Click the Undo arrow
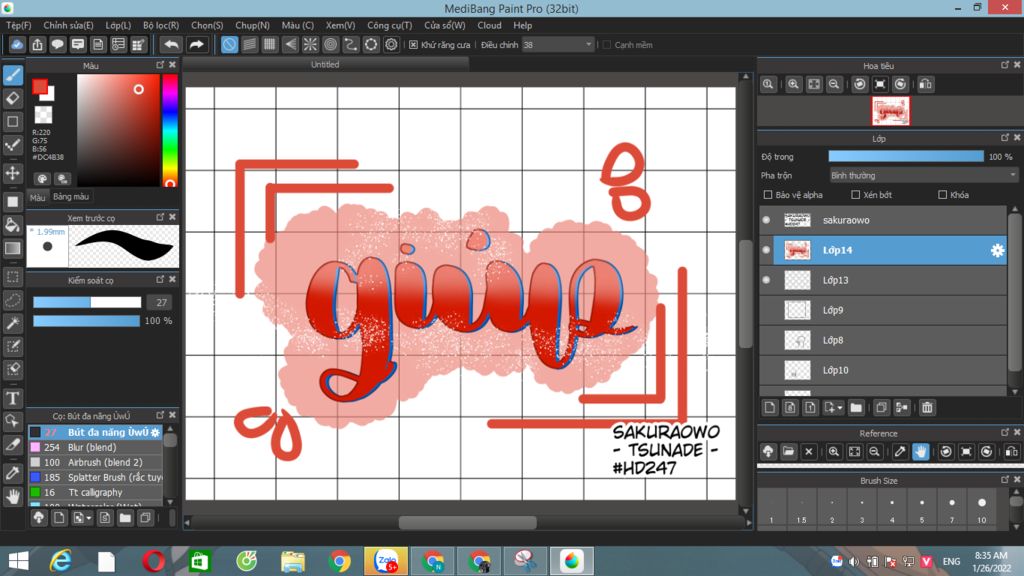The width and height of the screenshot is (1024, 576). (x=171, y=44)
